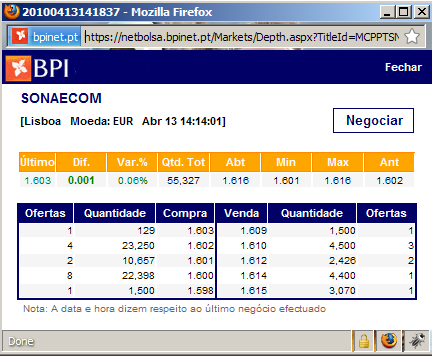Click the Ant column header
This screenshot has width=432, height=360.
pyautogui.click(x=389, y=162)
